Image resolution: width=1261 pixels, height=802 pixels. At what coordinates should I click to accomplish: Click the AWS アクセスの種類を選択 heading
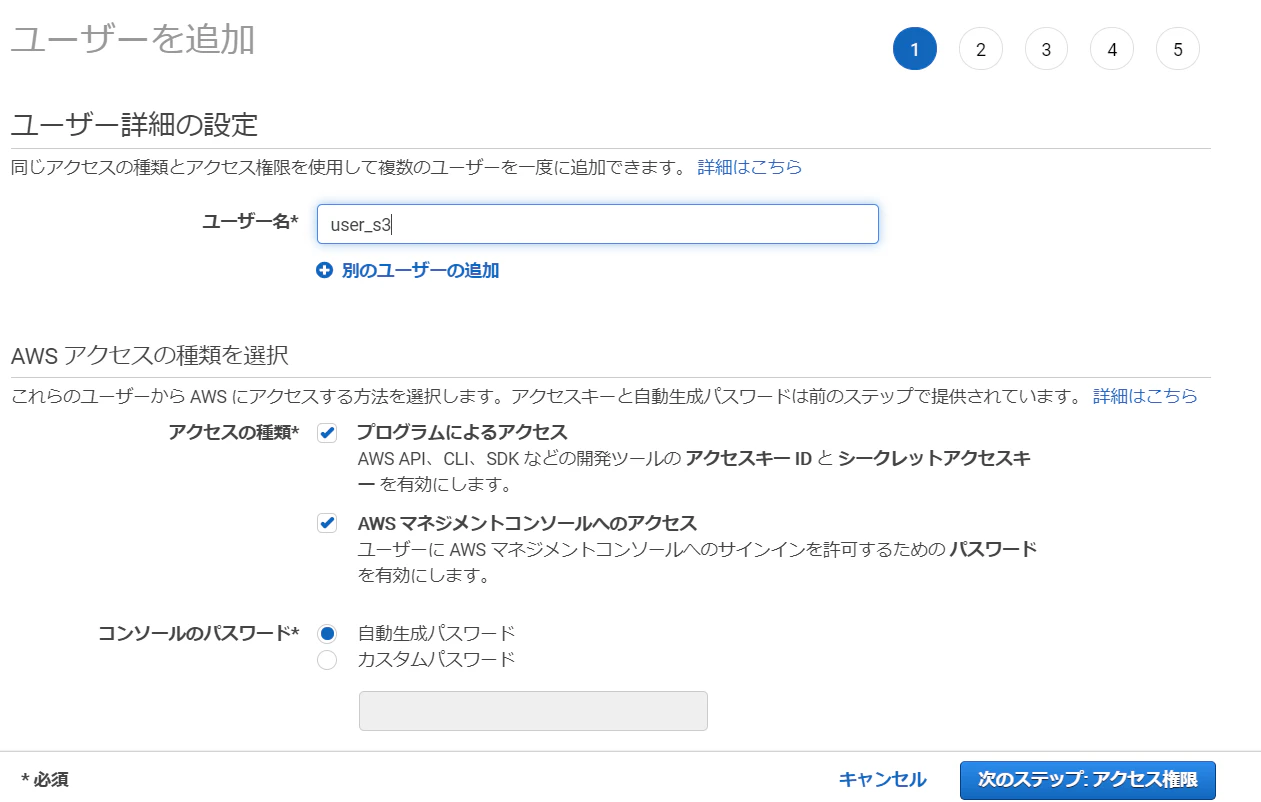pos(149,355)
